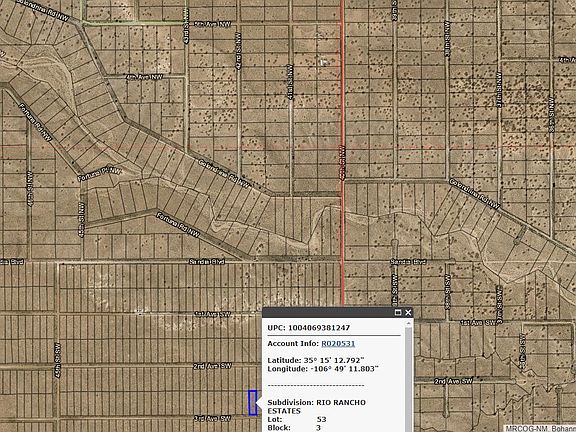Screen dimensions: 576x432
Task: Close the parcel info popup
Action: (408, 313)
